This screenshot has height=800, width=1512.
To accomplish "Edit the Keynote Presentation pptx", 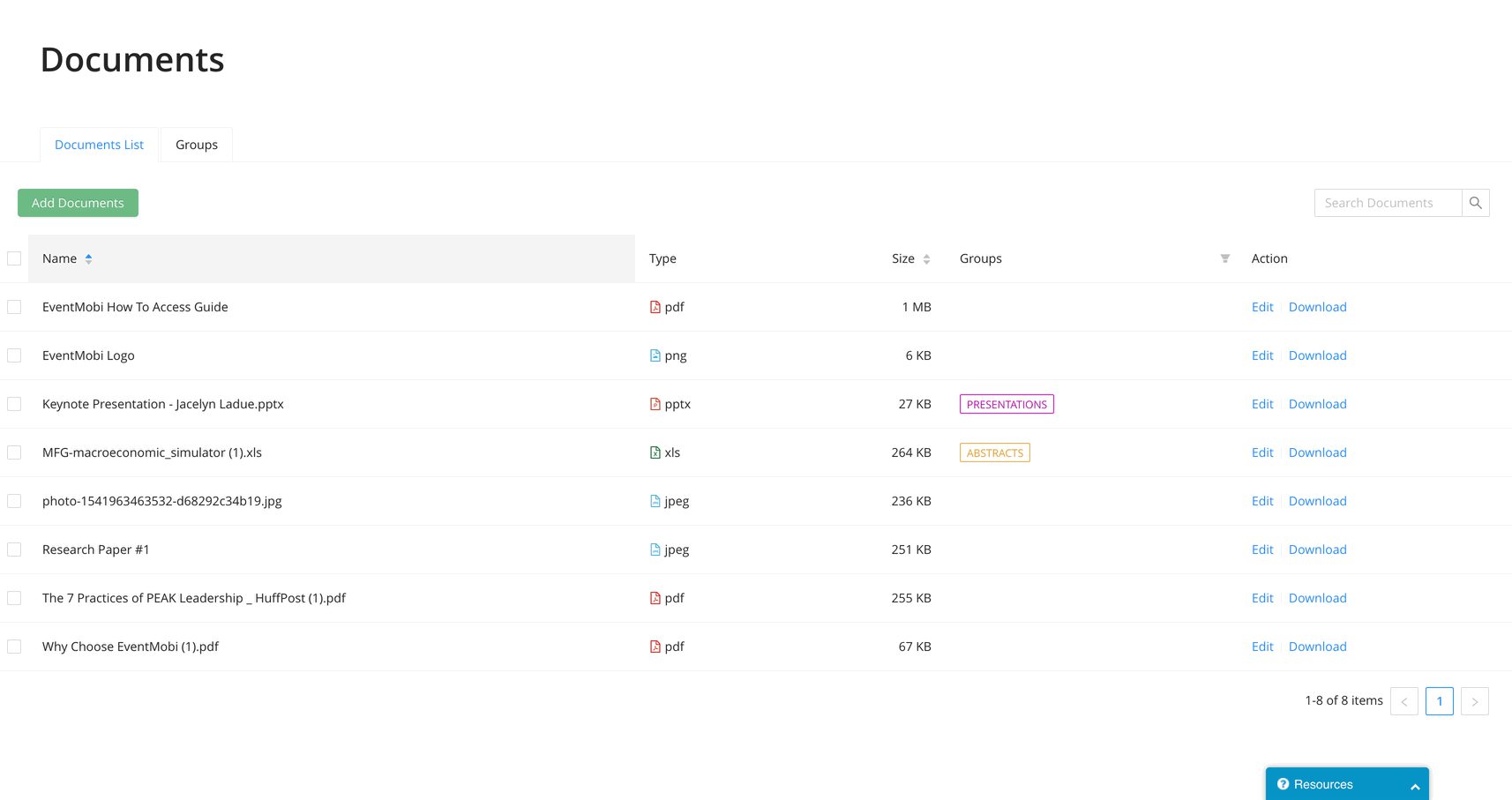I will 1262,404.
